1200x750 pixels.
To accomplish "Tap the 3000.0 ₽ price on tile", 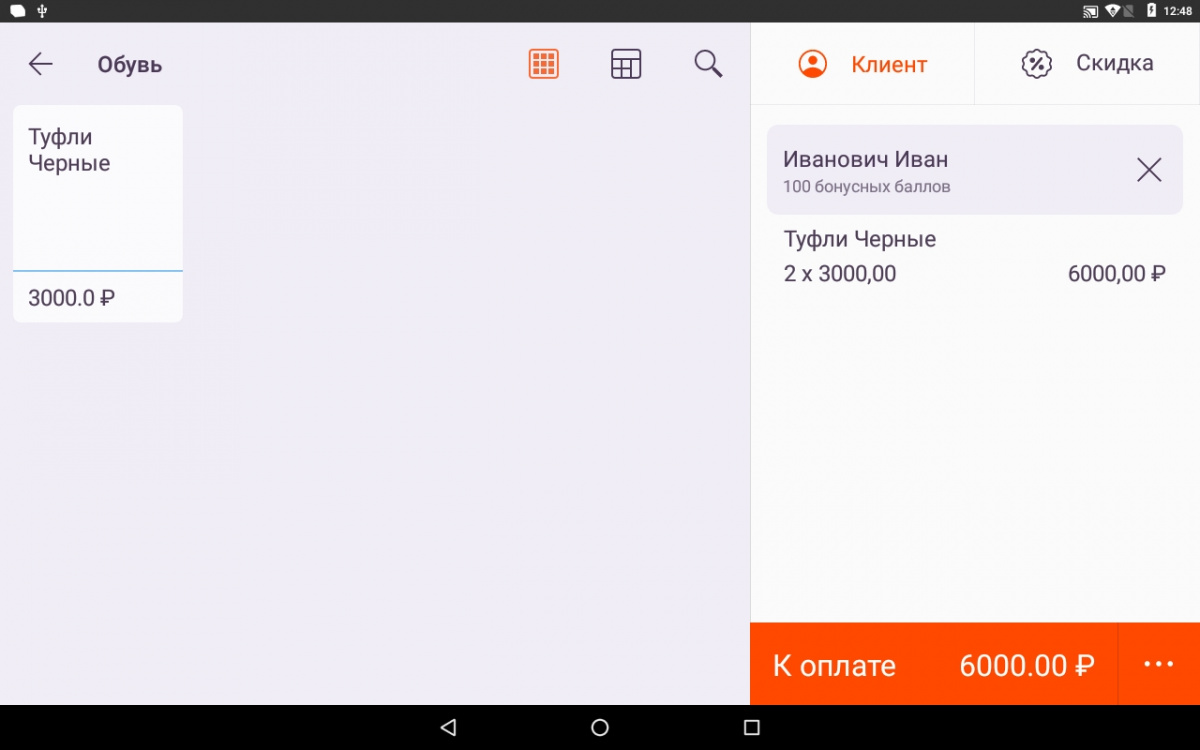I will [x=71, y=298].
